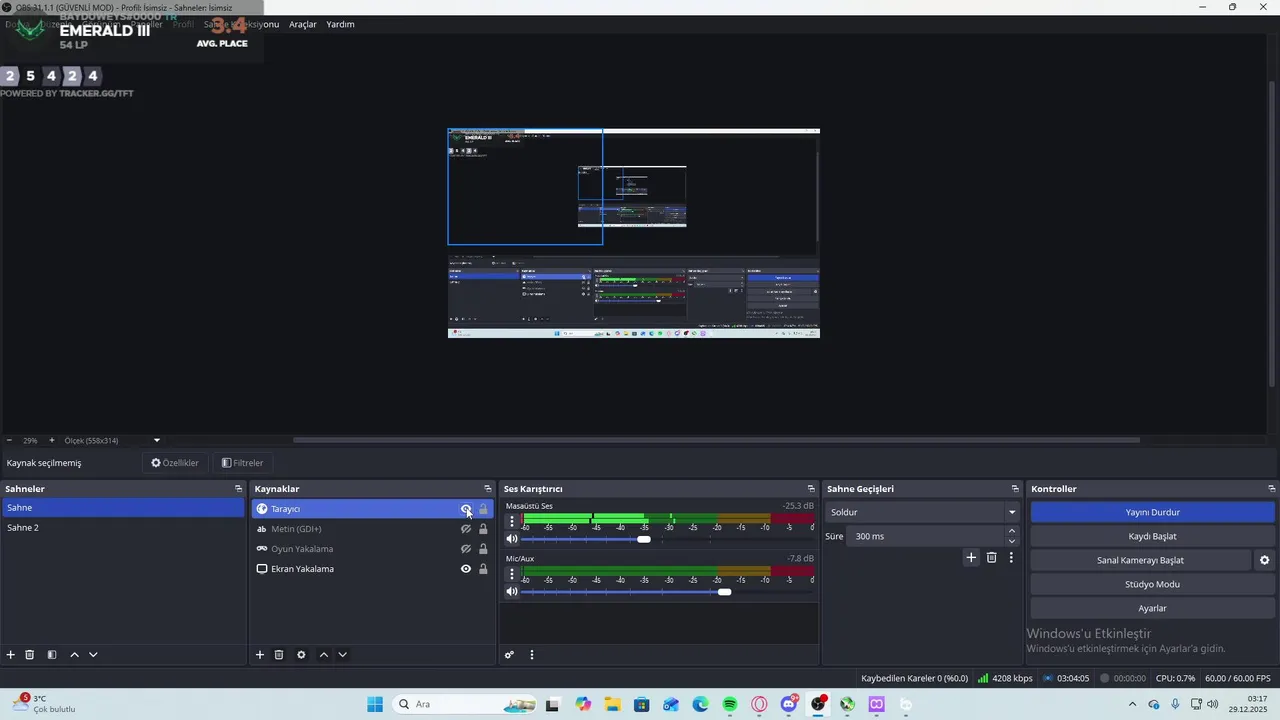Undock the Kaynaklar panel
The height and width of the screenshot is (720, 1280).
click(488, 489)
